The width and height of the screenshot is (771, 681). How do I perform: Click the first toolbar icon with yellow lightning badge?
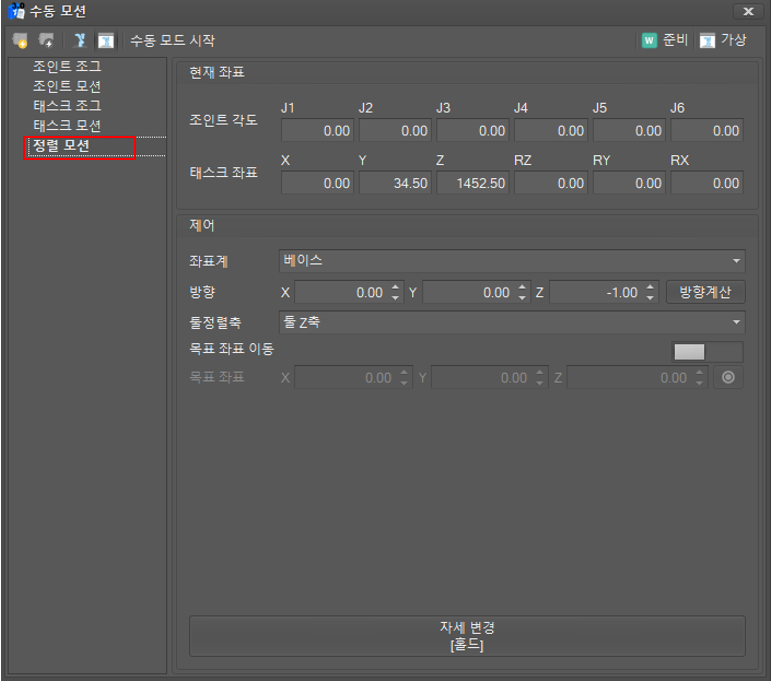click(x=20, y=41)
